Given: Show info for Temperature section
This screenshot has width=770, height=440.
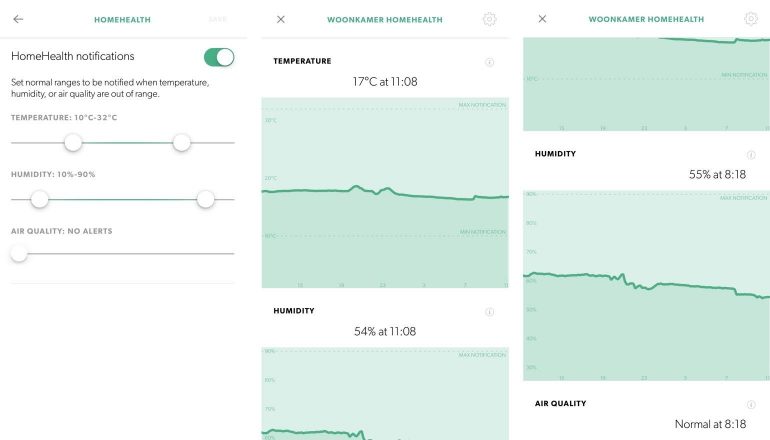Looking at the screenshot, I should (489, 62).
